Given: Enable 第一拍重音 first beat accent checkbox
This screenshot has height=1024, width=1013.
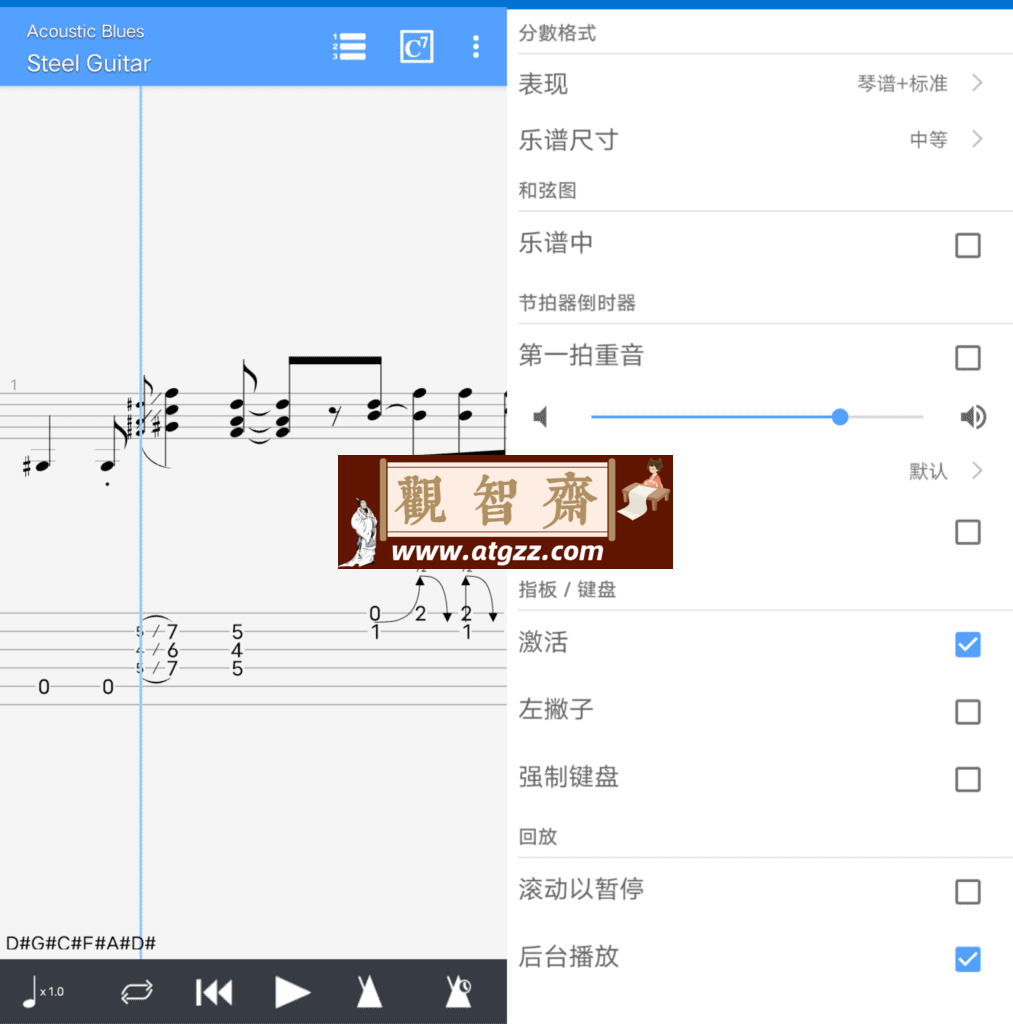Looking at the screenshot, I should click(967, 358).
